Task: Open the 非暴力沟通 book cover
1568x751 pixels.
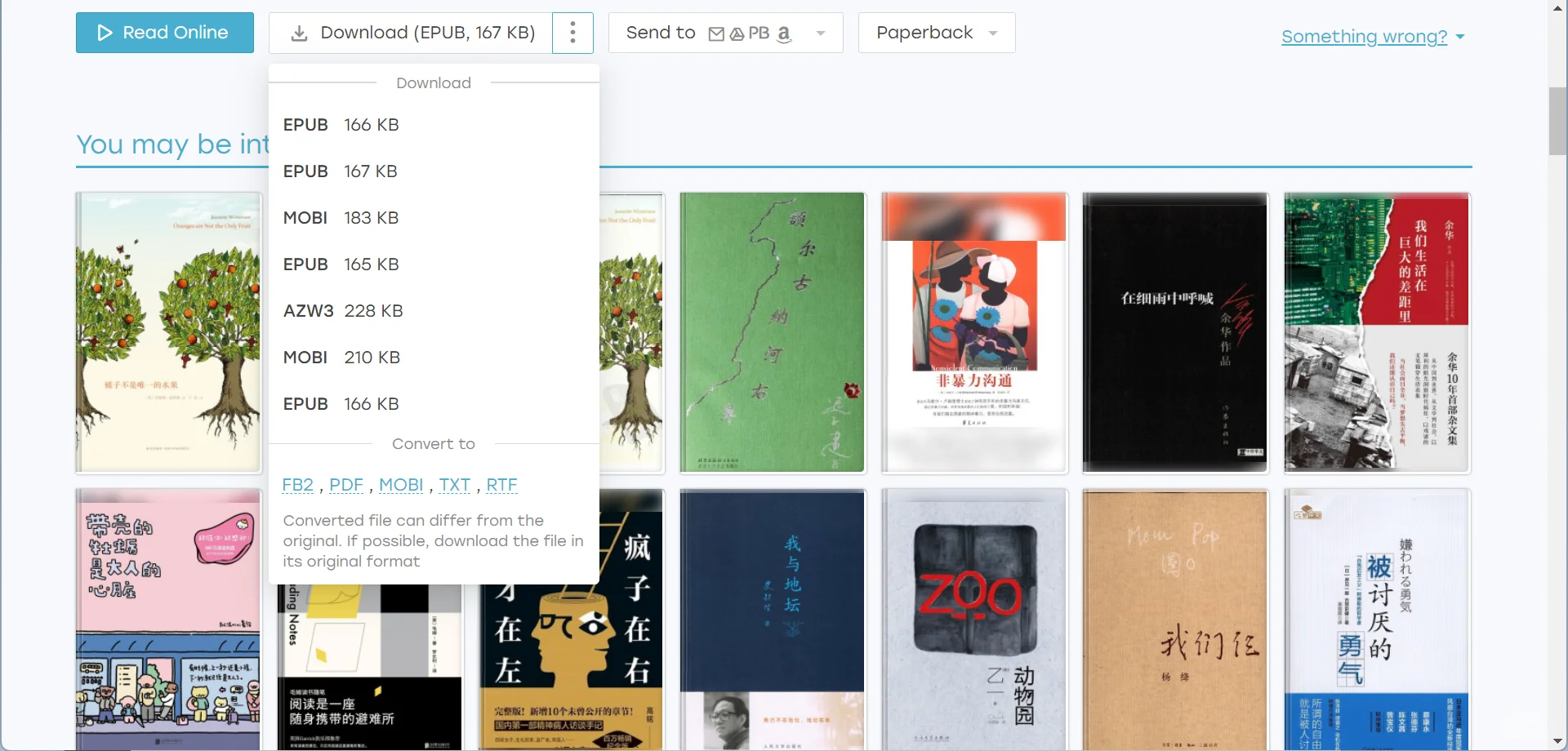Action: pos(974,333)
